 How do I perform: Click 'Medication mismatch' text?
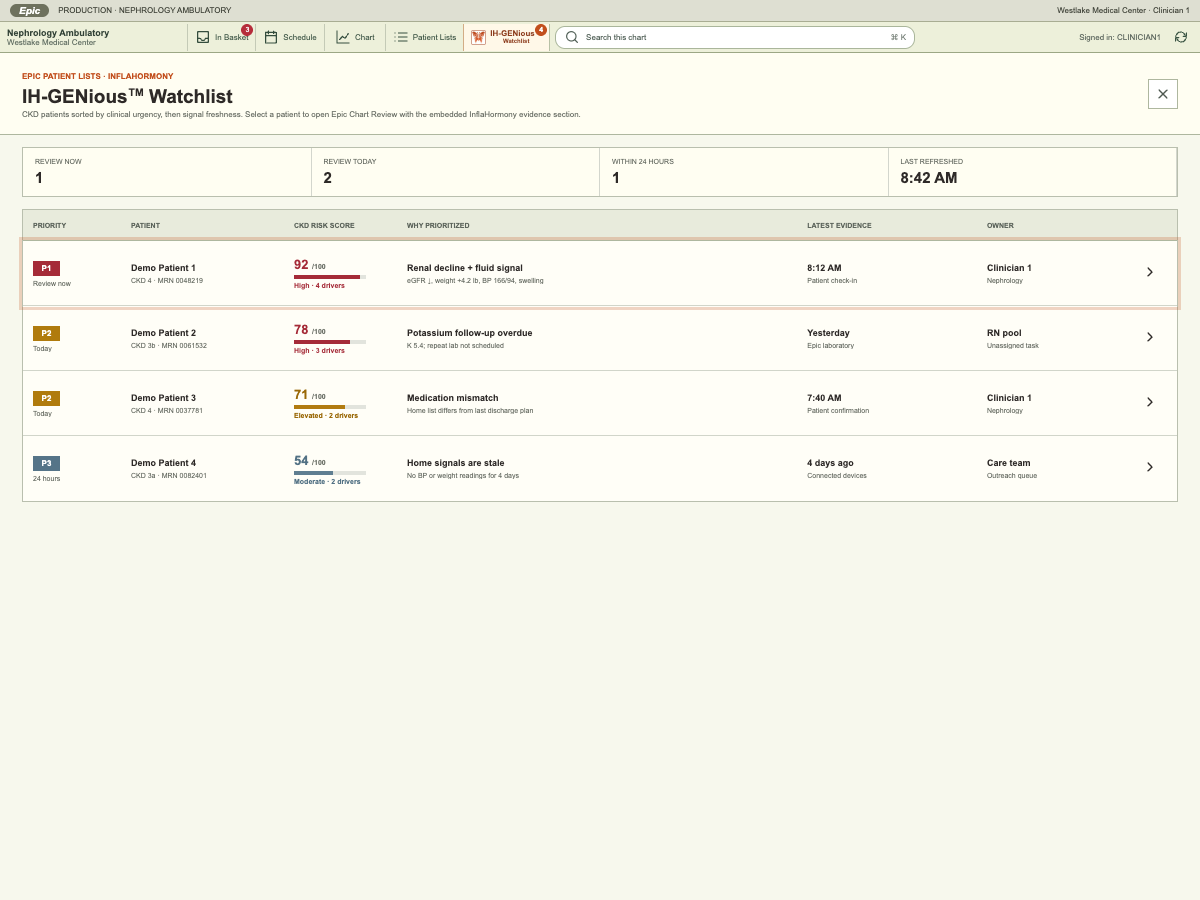(x=452, y=398)
